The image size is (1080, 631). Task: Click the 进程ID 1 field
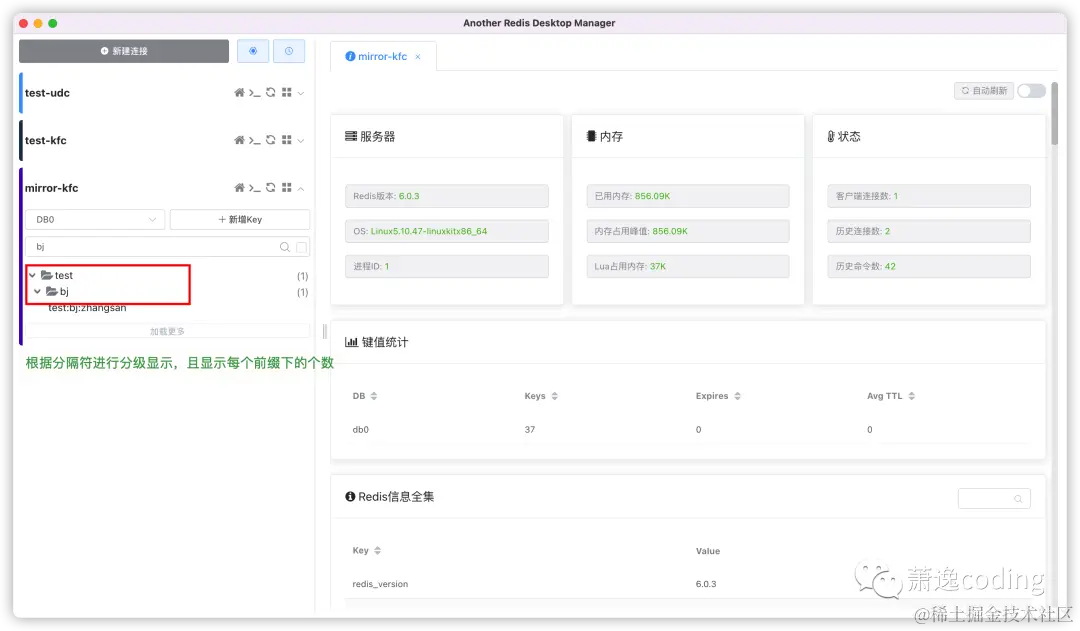point(446,267)
